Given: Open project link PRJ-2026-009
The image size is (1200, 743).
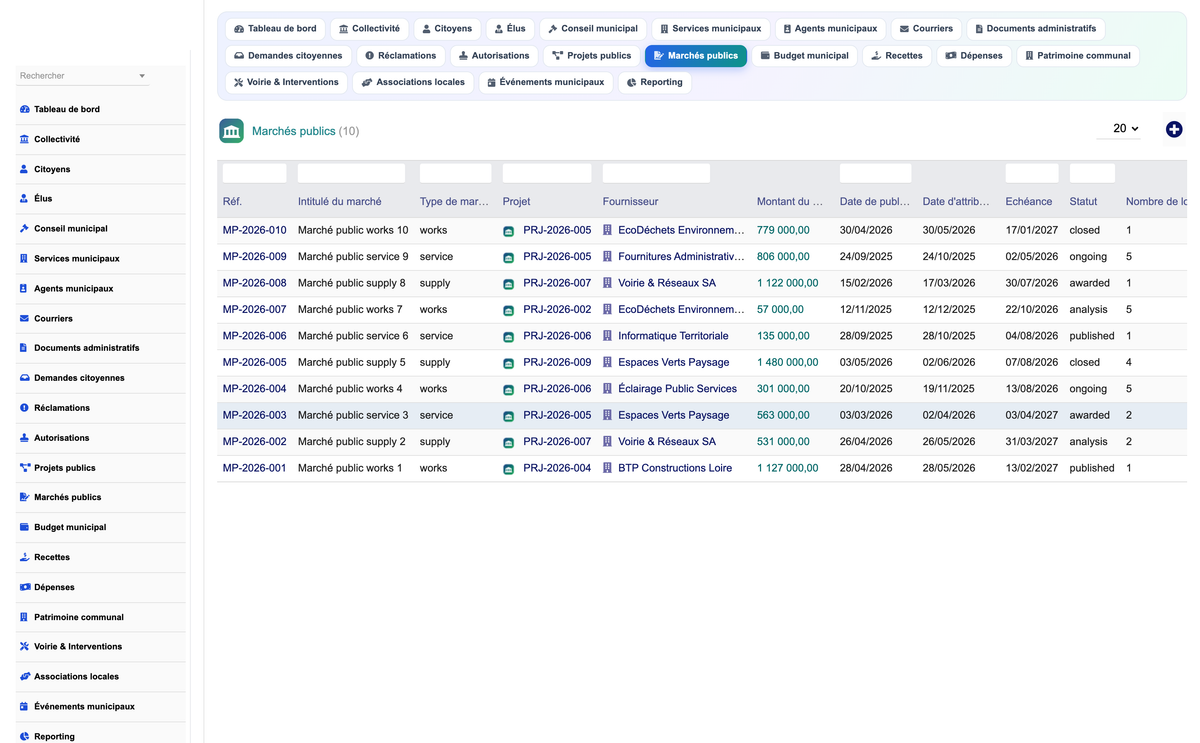Looking at the screenshot, I should (557, 362).
